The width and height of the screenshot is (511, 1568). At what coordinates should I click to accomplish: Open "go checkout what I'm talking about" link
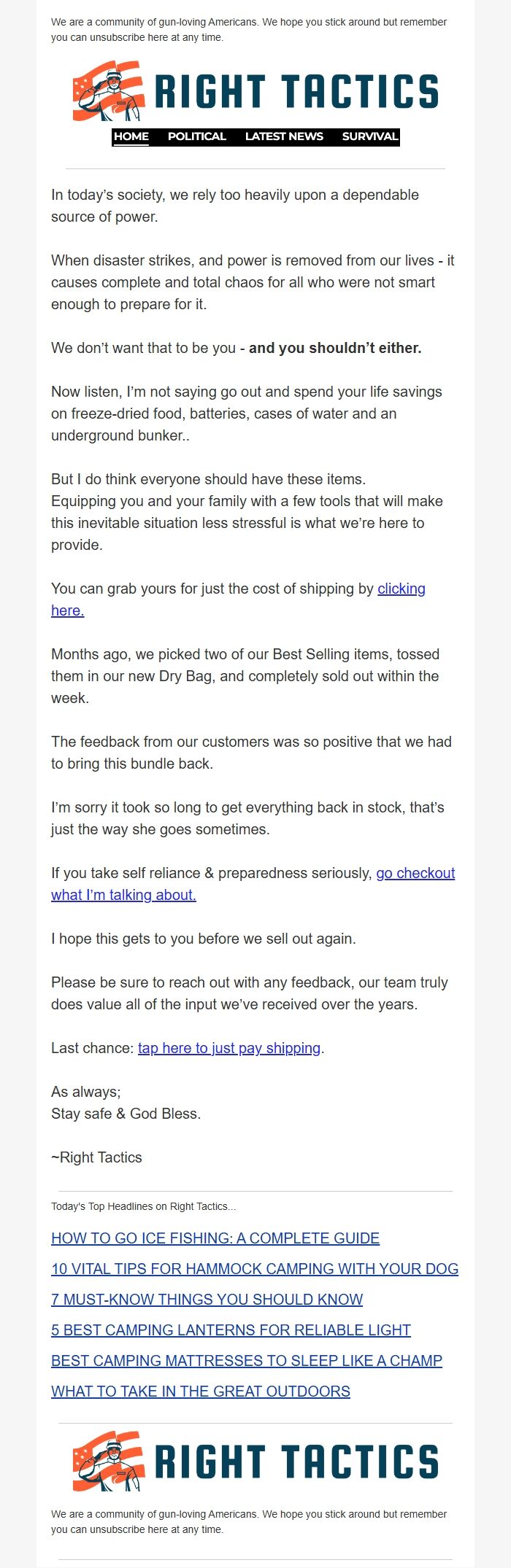[415, 873]
